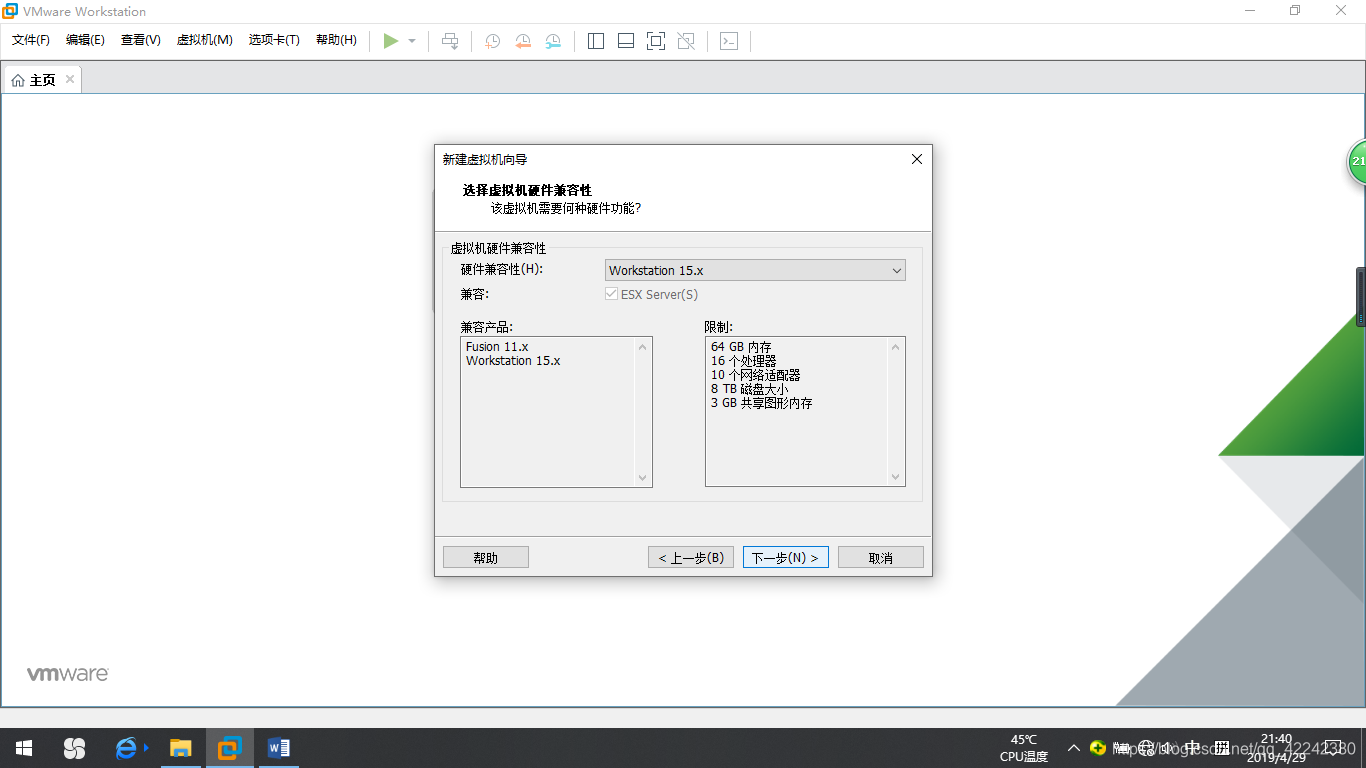Screen dimensions: 1366x768
Task: Click the green floating ball at the right screen edge
Action: point(1358,162)
